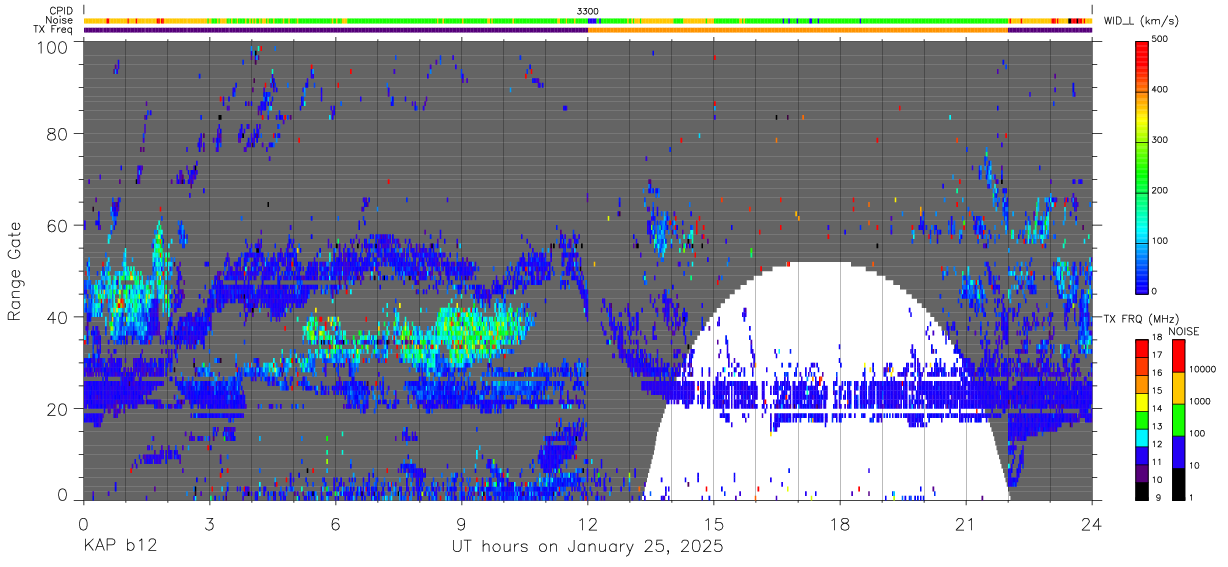Click the 40 tick on Range Gate axis
The image size is (1228, 567).
[x=58, y=318]
